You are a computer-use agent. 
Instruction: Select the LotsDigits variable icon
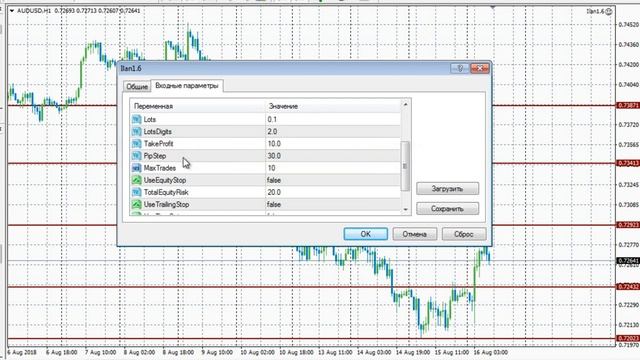(x=136, y=131)
